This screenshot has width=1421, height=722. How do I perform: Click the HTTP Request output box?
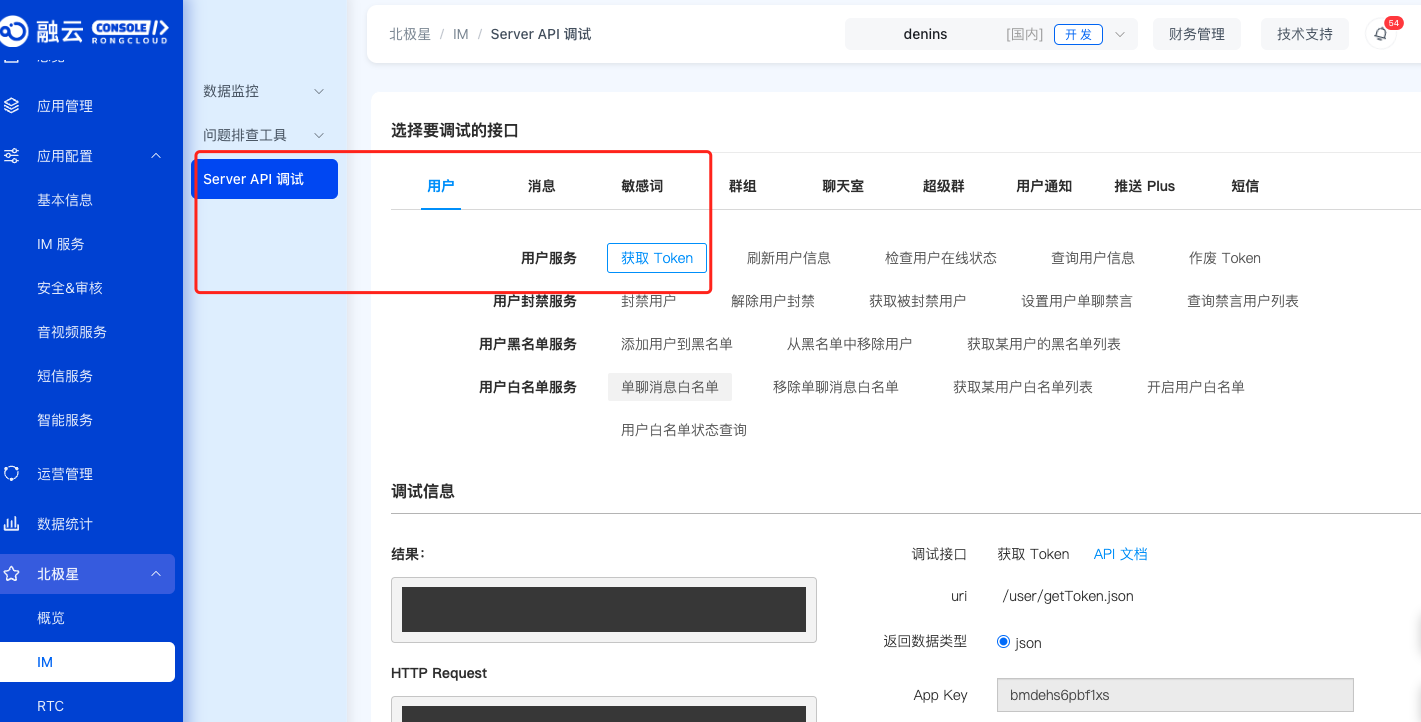[604, 709]
